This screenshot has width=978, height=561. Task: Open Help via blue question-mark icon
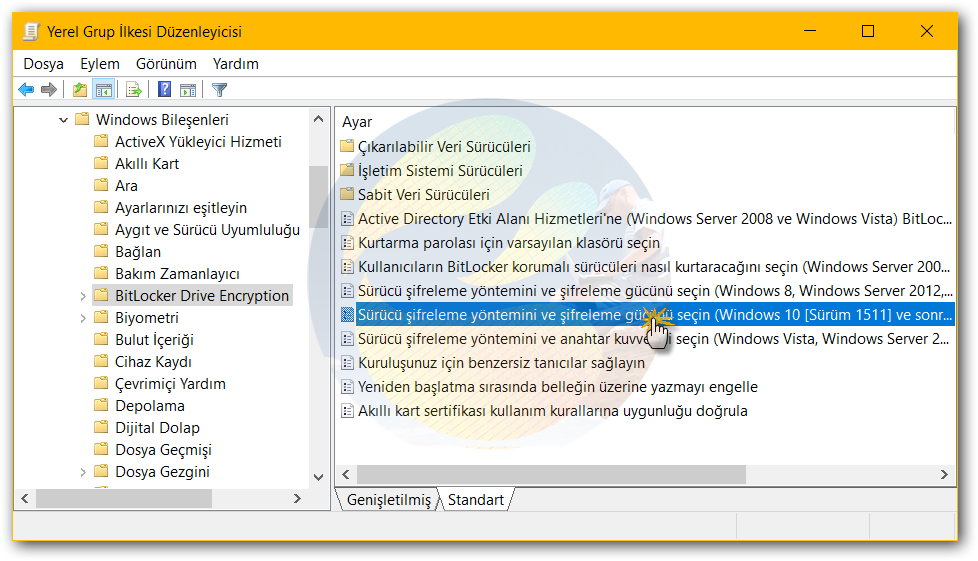pos(164,89)
